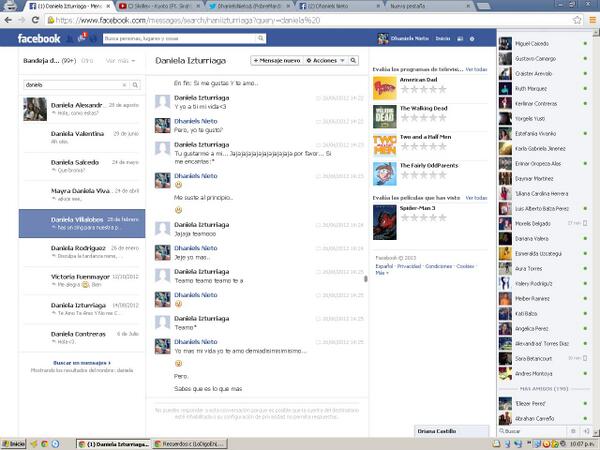
Task: Click Windows Inicio start button
Action: point(13,444)
